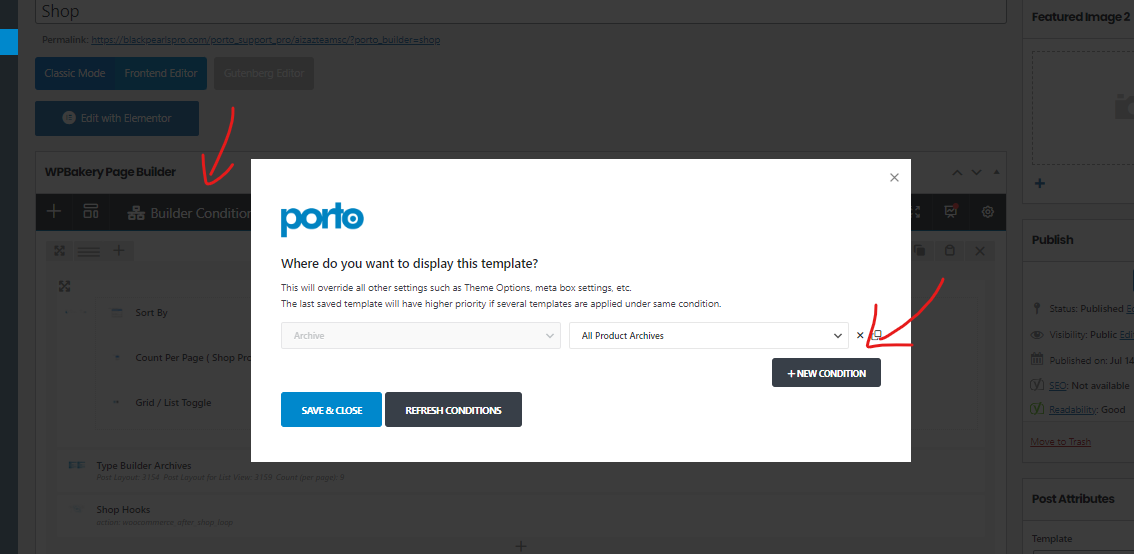The image size is (1134, 554).
Task: Click the status key icon
Action: [x=1037, y=308]
